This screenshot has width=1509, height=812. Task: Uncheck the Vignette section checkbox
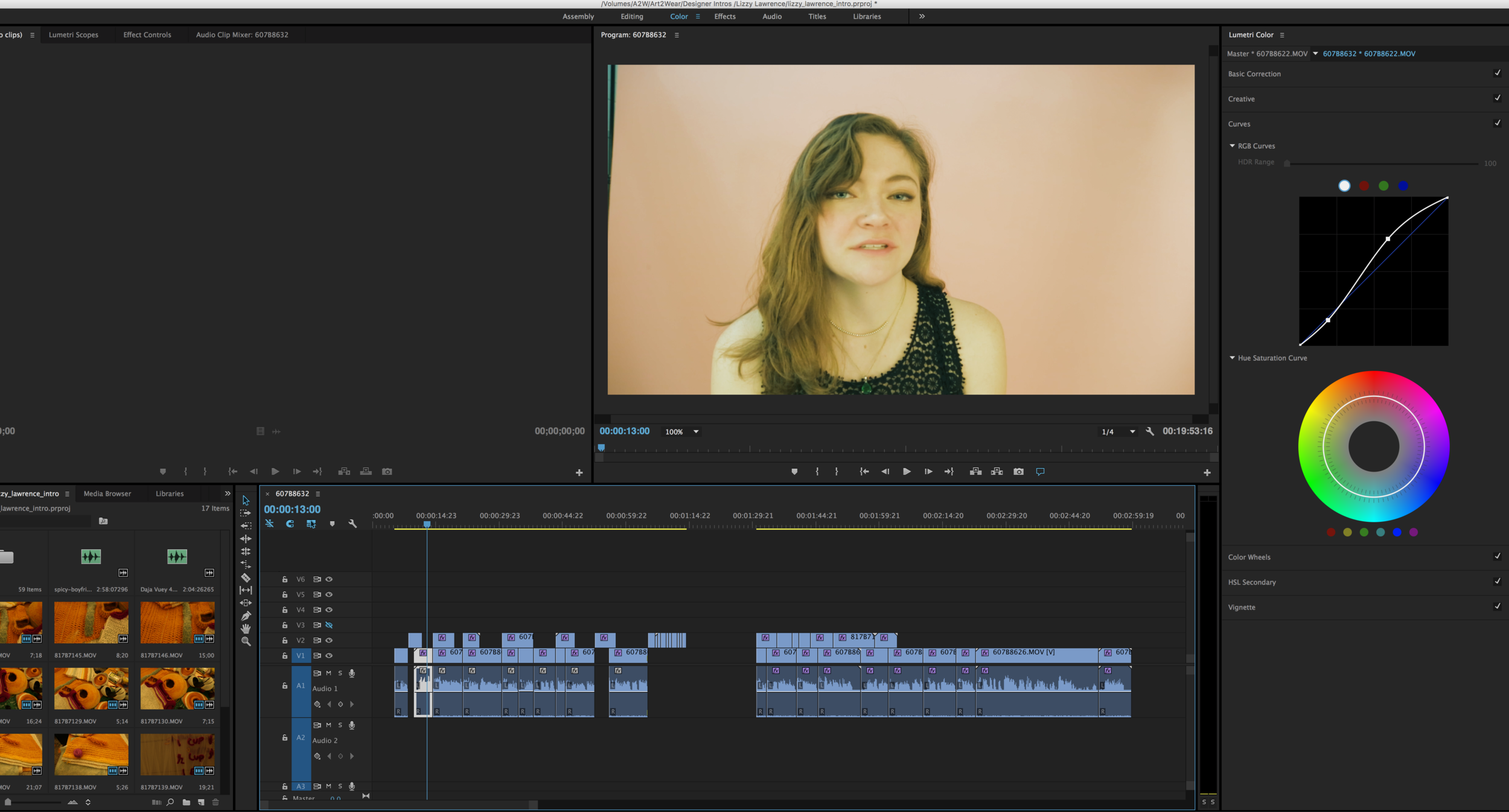(x=1497, y=606)
